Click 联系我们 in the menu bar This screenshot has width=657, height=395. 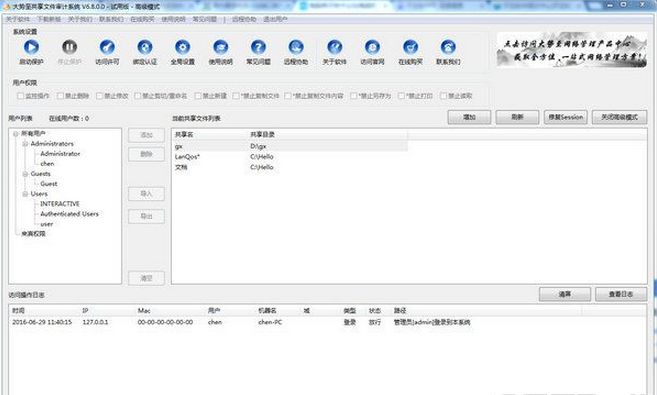111,19
